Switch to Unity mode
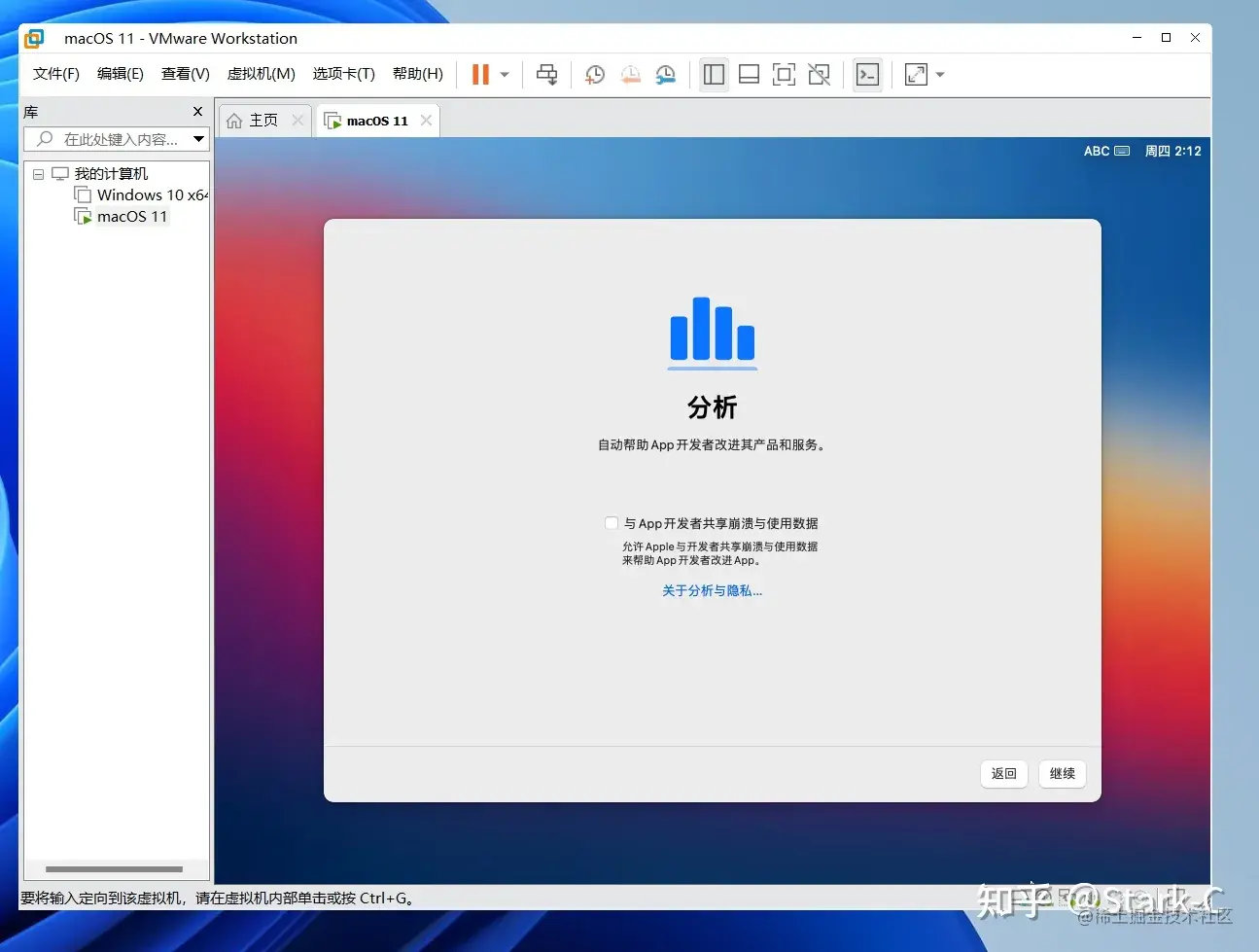This screenshot has width=1259, height=952. 819,75
